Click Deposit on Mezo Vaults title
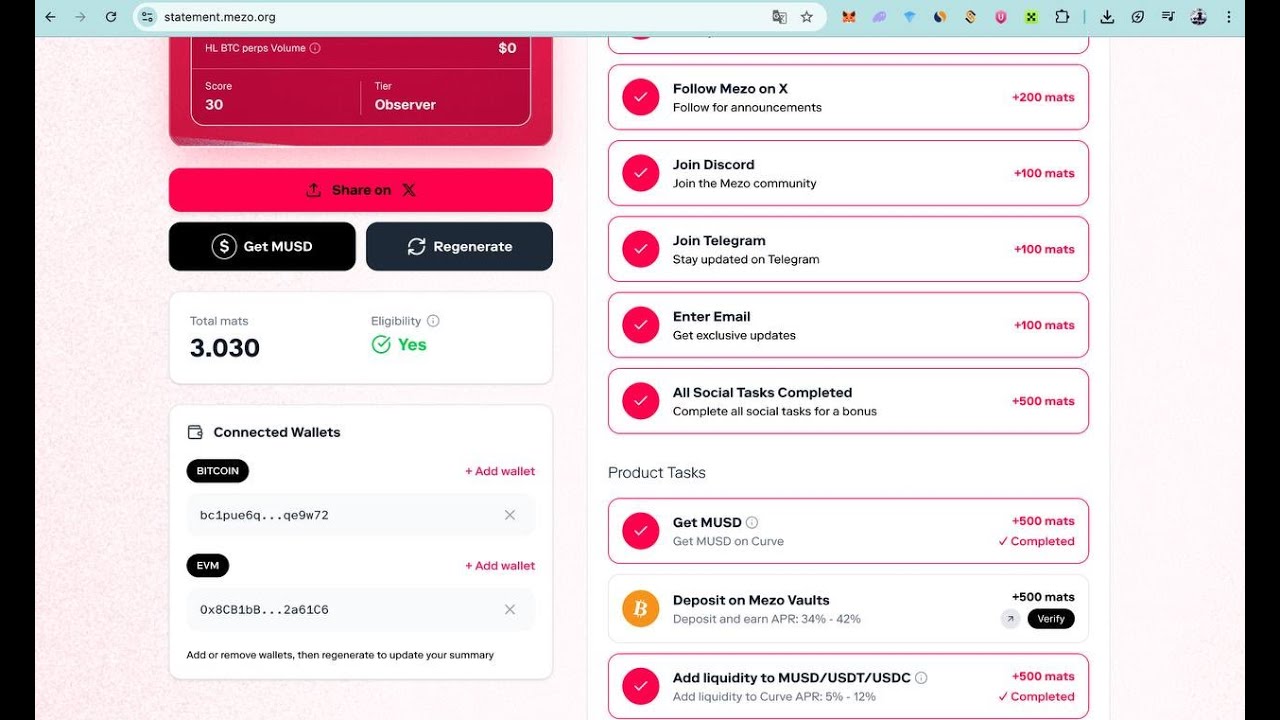Screen dimensions: 1280x720 (751, 600)
